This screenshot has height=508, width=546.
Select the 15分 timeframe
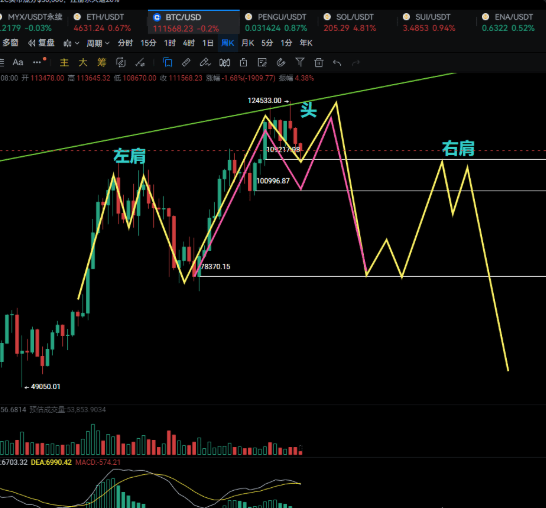pos(148,43)
